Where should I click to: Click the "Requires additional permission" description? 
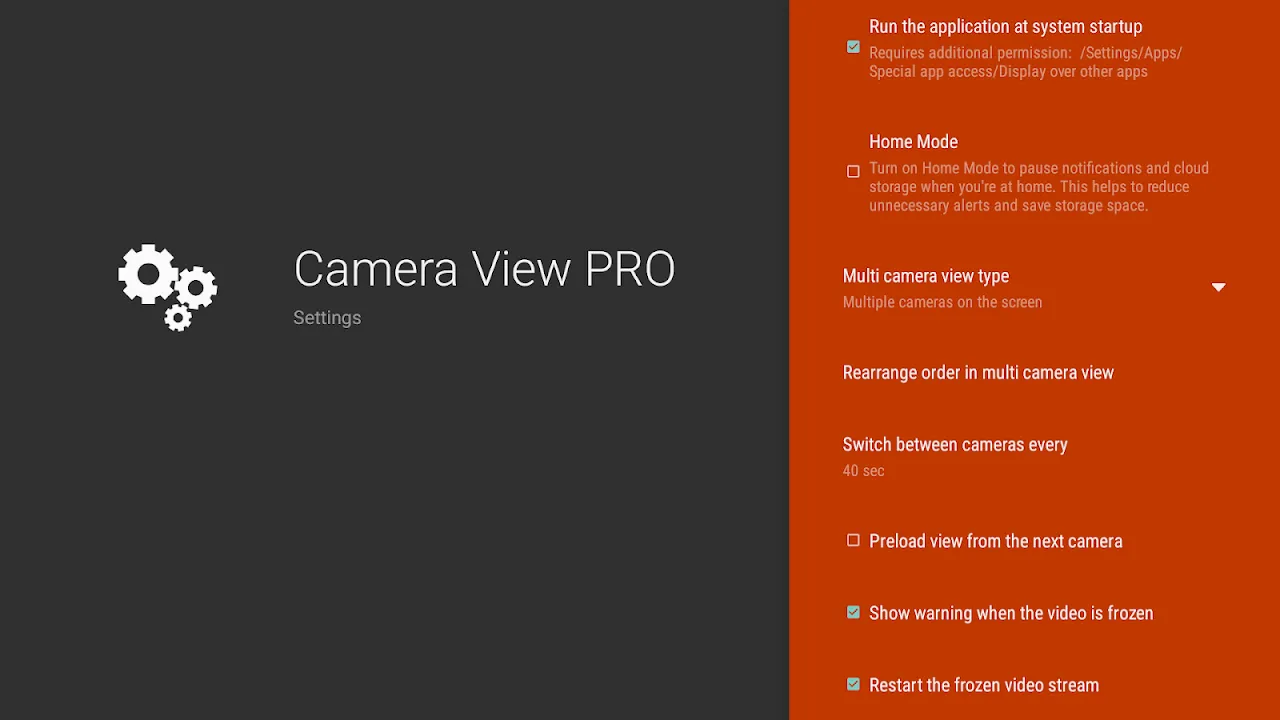click(1025, 62)
